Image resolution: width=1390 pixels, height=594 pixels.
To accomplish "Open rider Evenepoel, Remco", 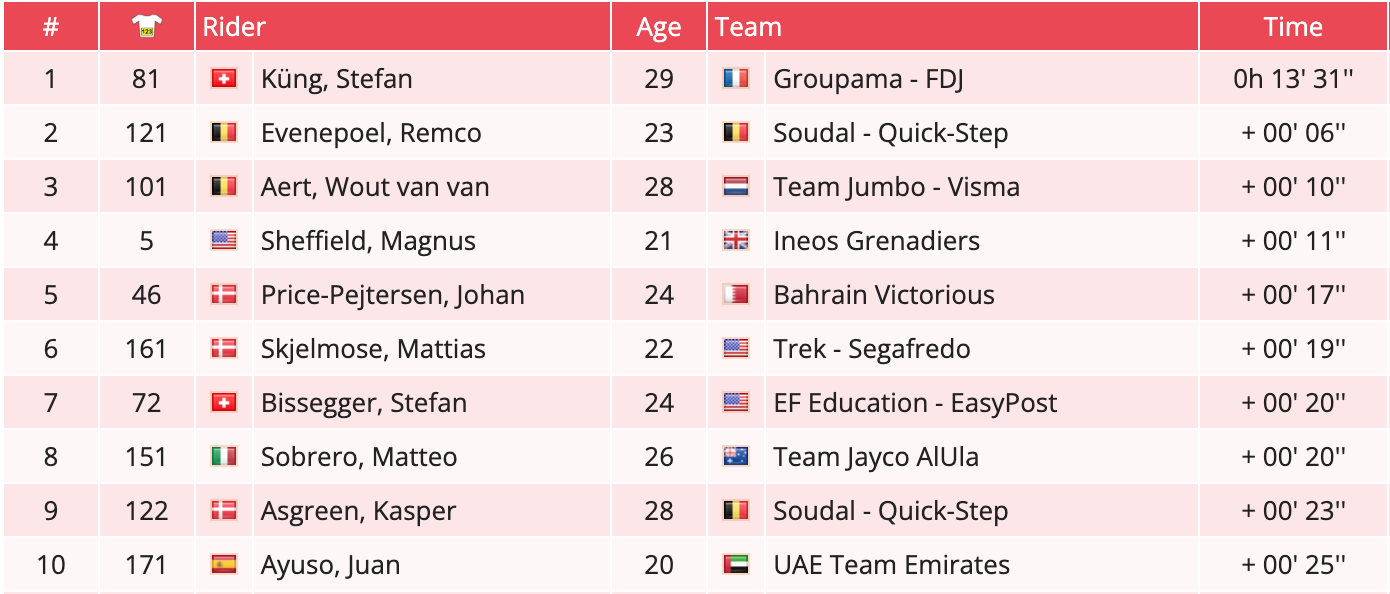I will coord(371,133).
